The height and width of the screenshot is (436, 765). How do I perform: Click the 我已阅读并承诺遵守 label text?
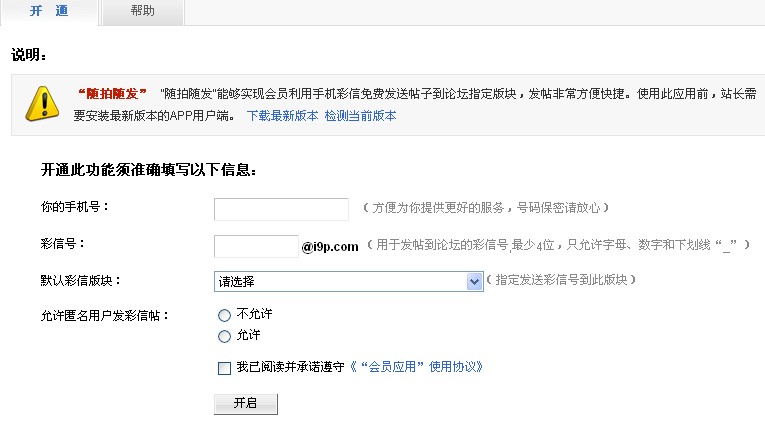tap(290, 367)
